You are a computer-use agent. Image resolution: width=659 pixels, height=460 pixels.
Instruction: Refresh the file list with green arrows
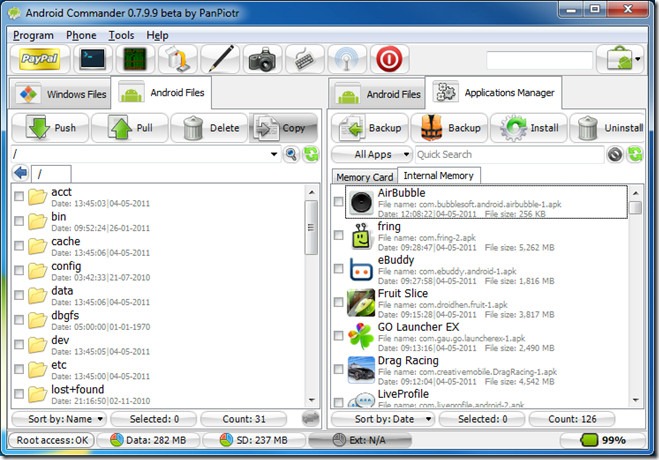[311, 154]
